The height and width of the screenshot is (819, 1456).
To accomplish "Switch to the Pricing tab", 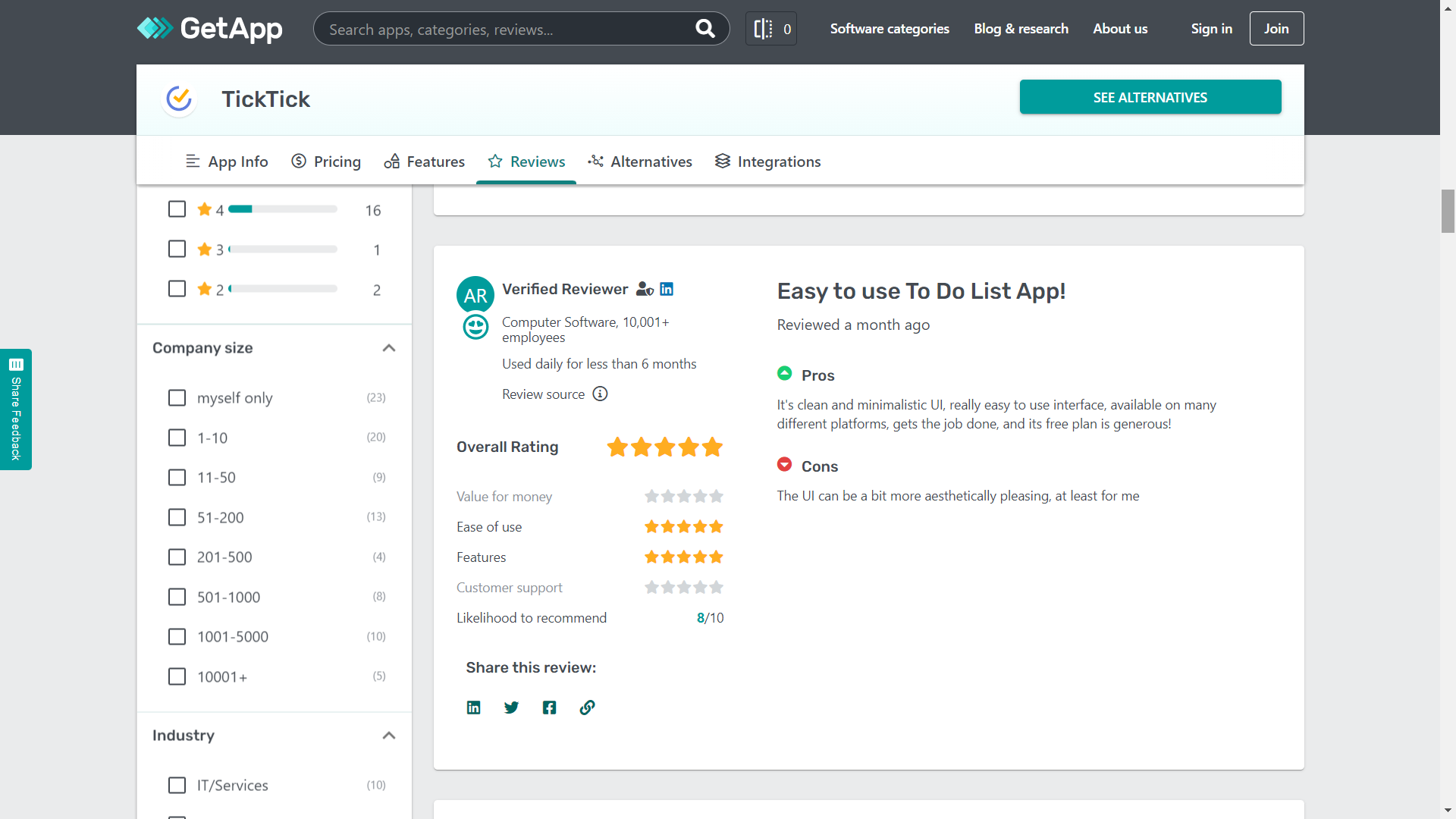I will point(326,161).
